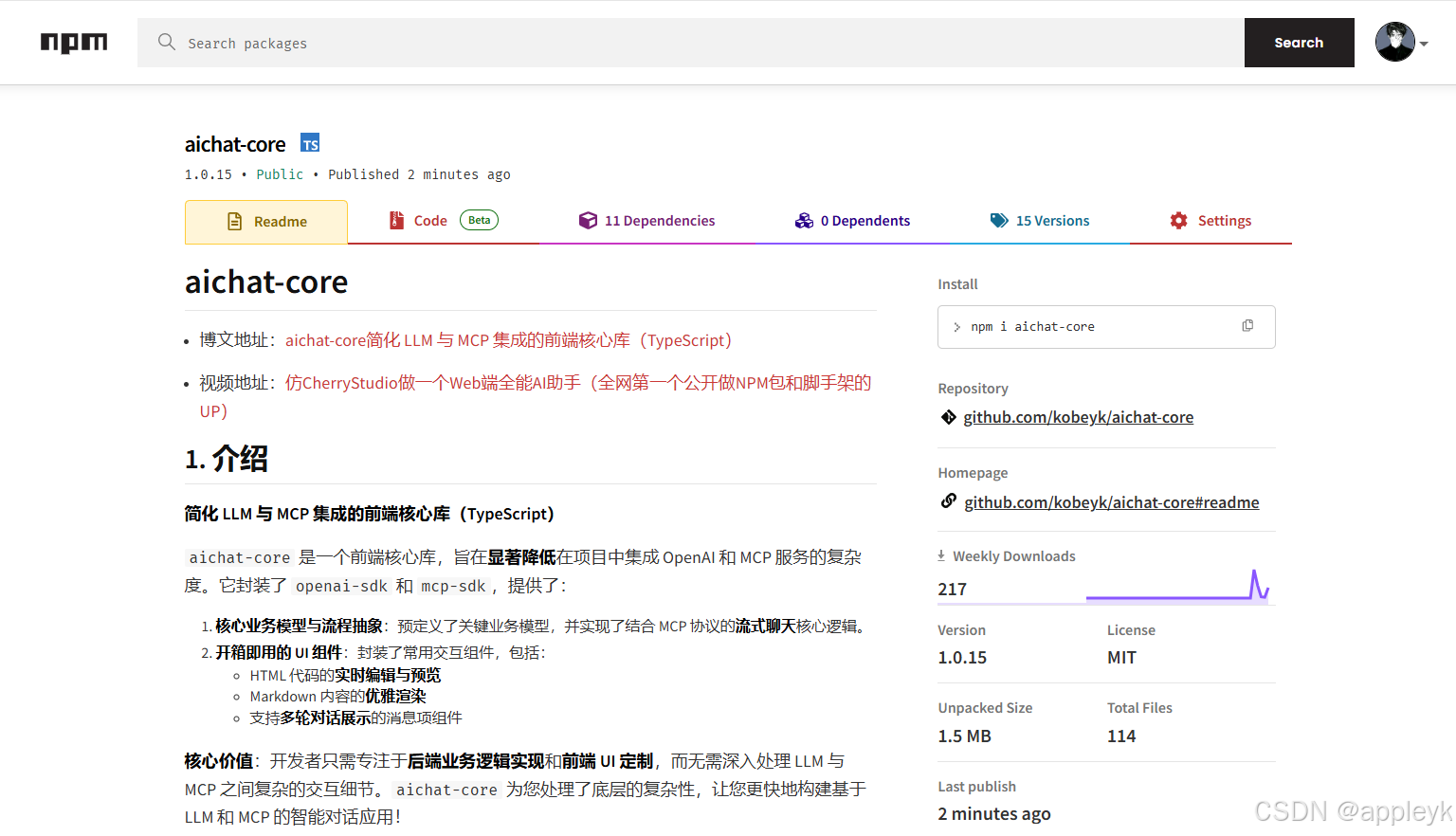Click the Dependencies cube icon

(588, 220)
